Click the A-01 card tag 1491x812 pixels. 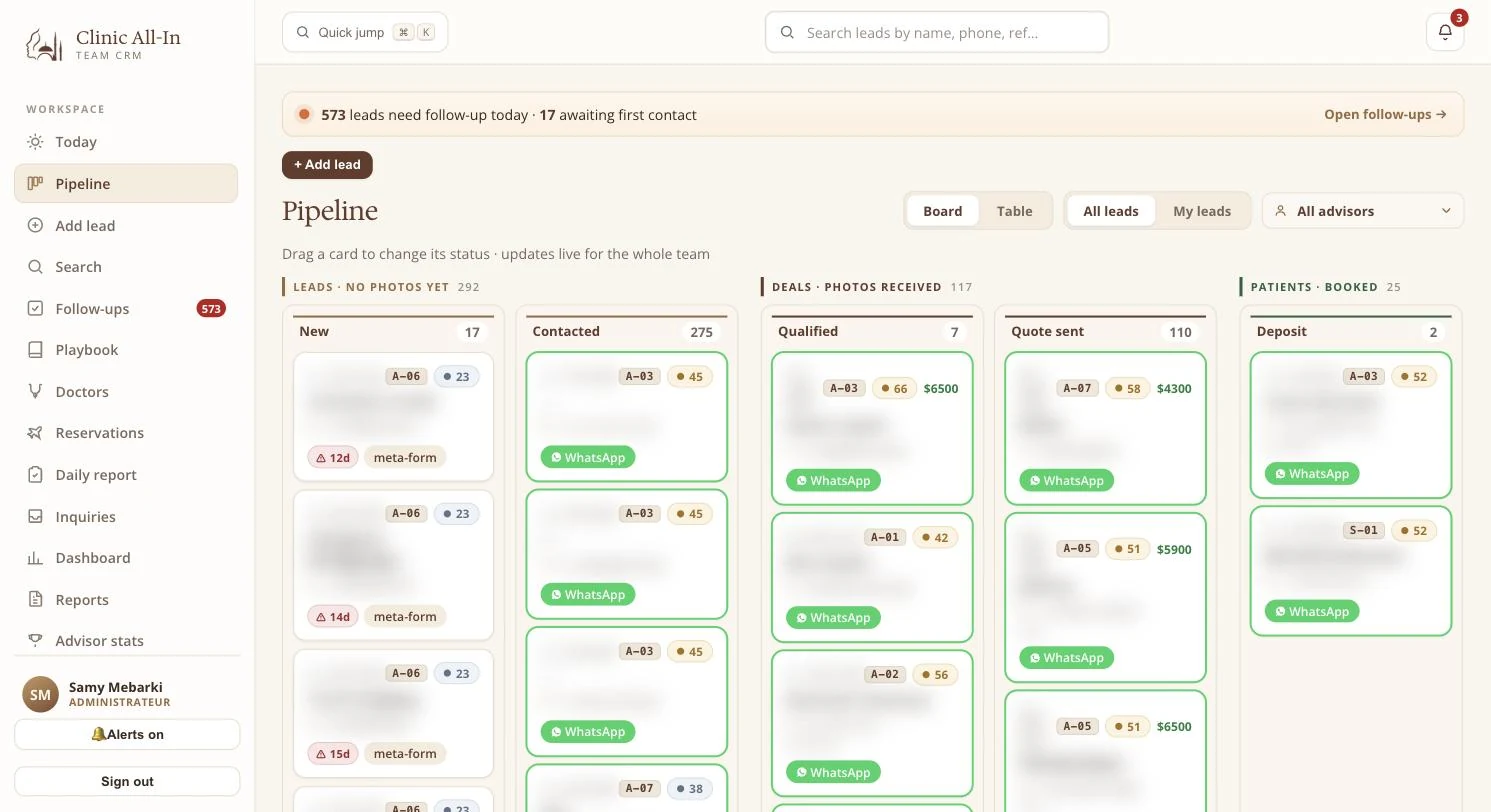[885, 537]
